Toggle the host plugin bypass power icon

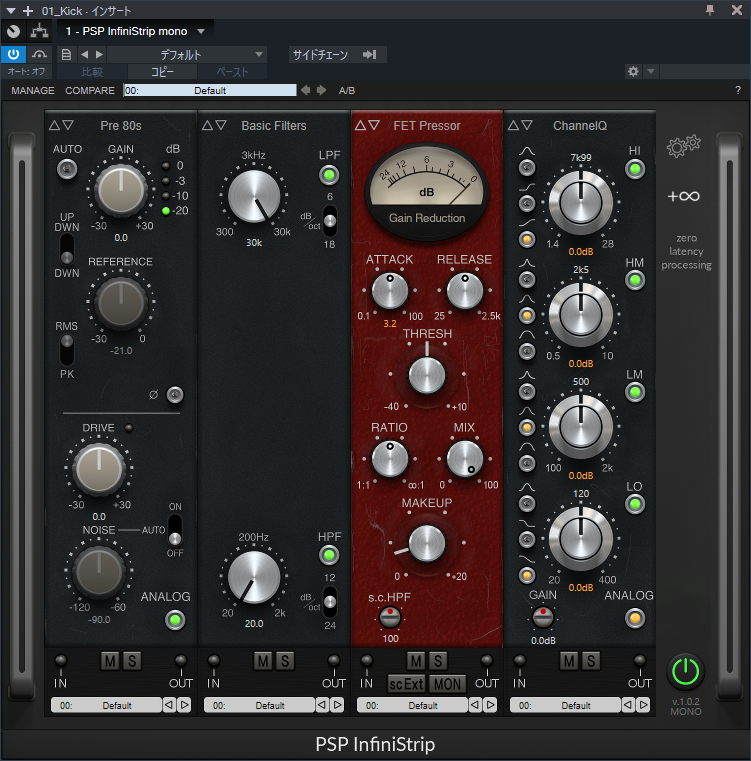click(x=14, y=54)
